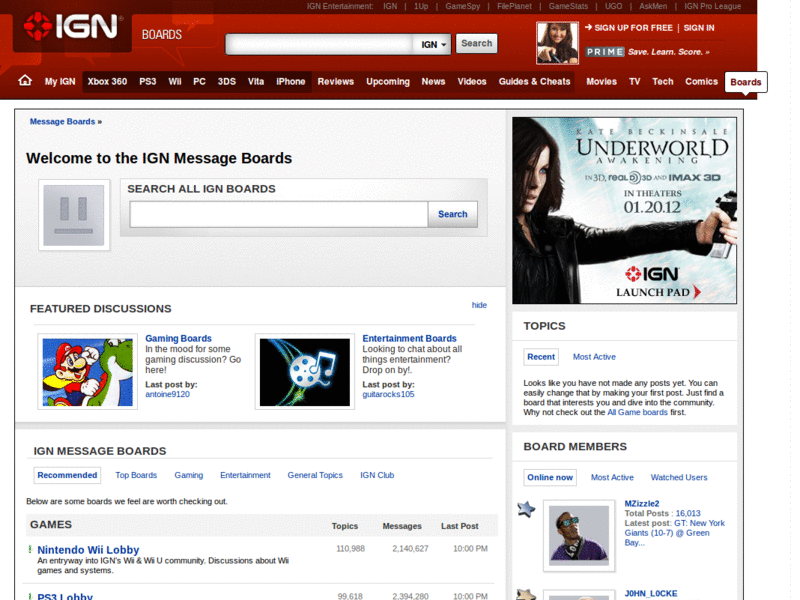Click the star icon beside MZizzle2
Screen dimensions: 800x600
point(526,509)
